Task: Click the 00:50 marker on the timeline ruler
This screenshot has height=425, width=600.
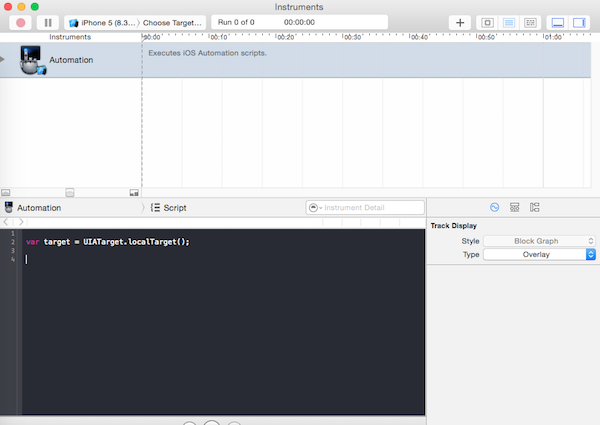Action: click(x=486, y=37)
